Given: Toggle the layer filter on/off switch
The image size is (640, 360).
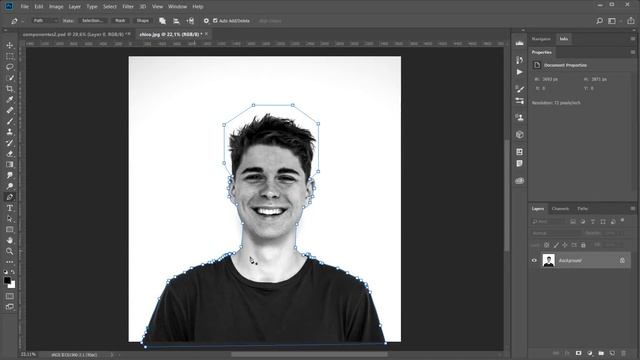Looking at the screenshot, I should pyautogui.click(x=622, y=220).
